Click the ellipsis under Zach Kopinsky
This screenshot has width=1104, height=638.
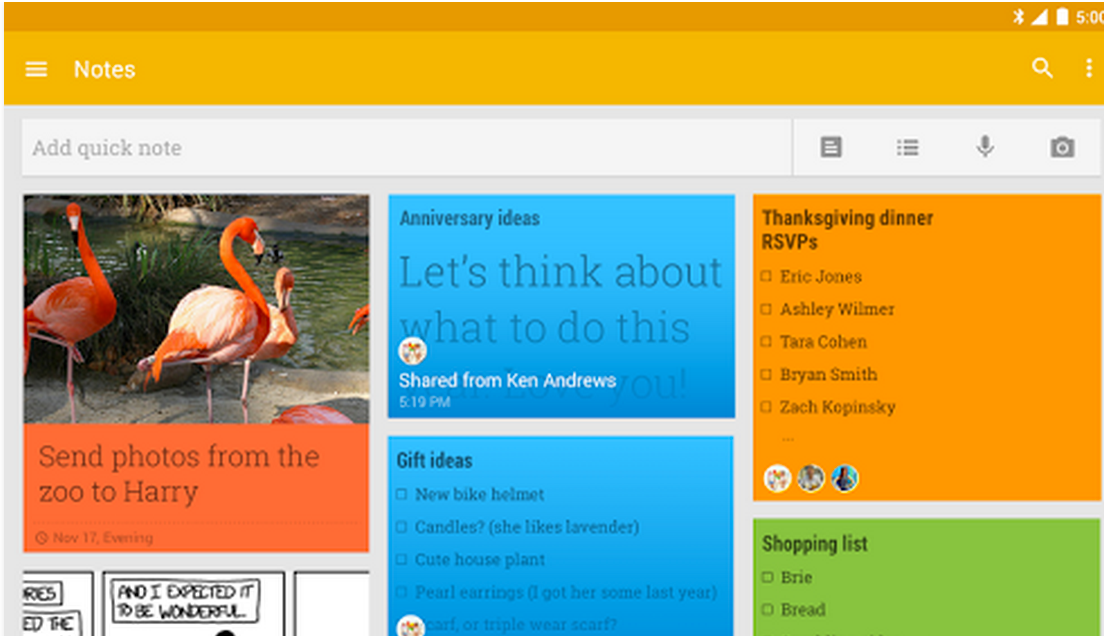(787, 439)
